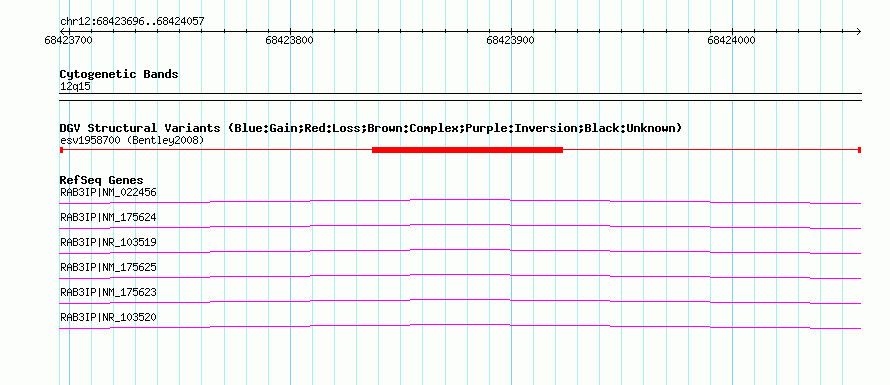890x385 pixels.
Task: Select transcript RAB3IP|NM_175625 label
Action: 108,267
